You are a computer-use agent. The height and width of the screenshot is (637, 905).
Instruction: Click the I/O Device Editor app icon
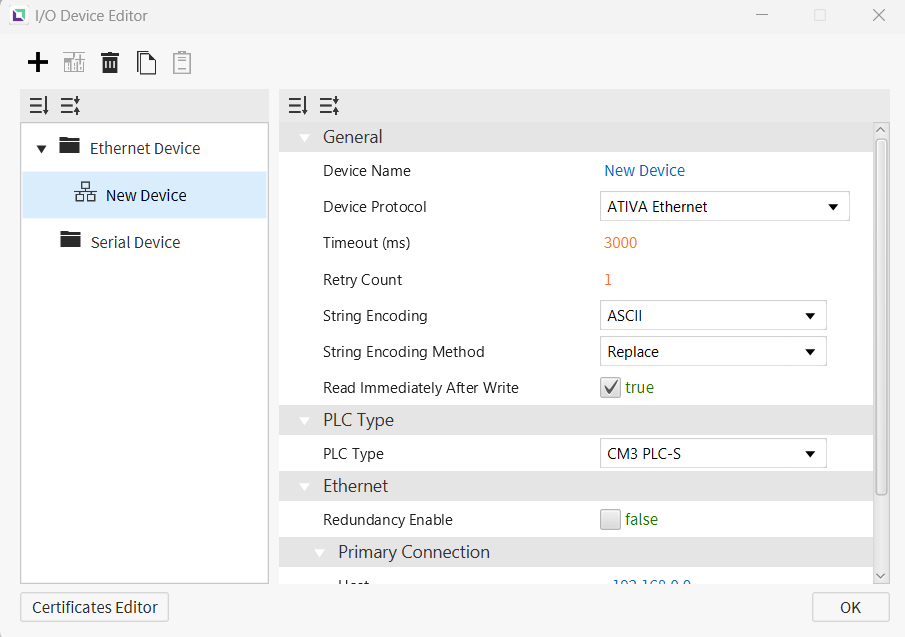click(x=19, y=15)
